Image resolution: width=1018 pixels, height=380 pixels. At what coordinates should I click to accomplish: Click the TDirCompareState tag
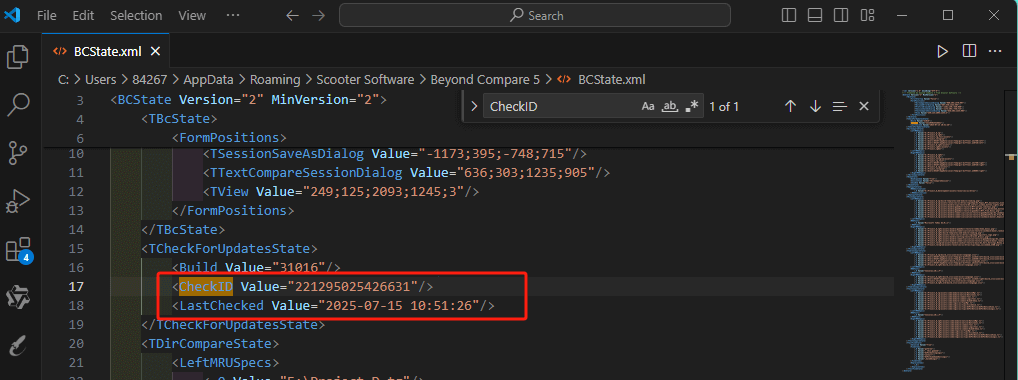(x=210, y=343)
